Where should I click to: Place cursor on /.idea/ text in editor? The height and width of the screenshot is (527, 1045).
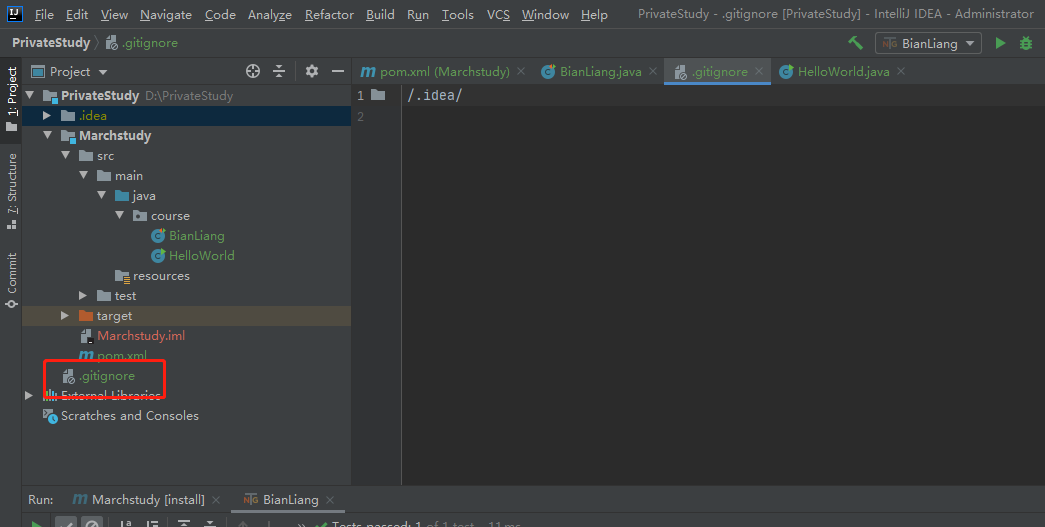pyautogui.click(x=435, y=95)
